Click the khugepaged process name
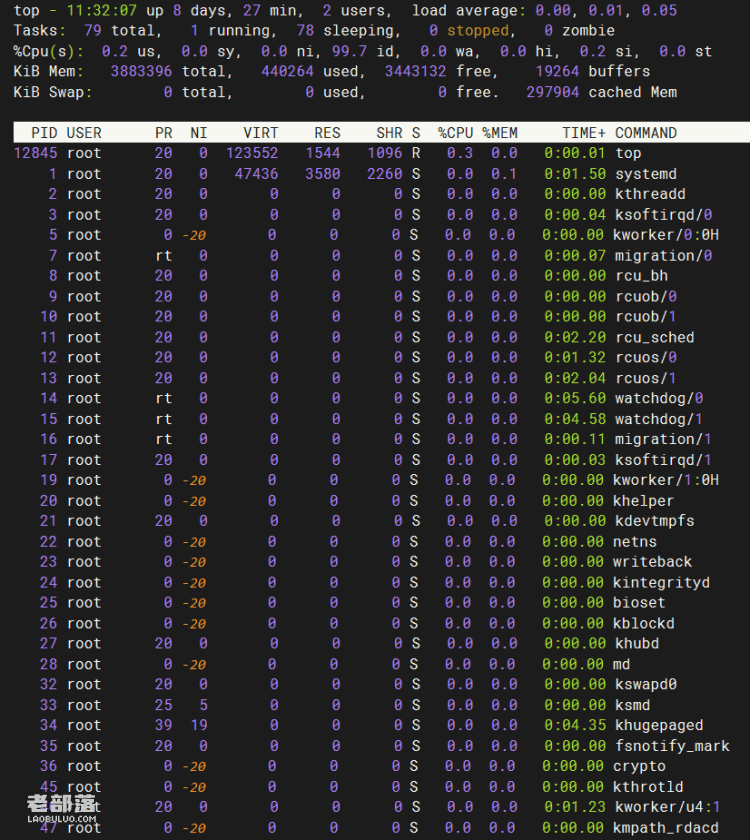 click(659, 725)
